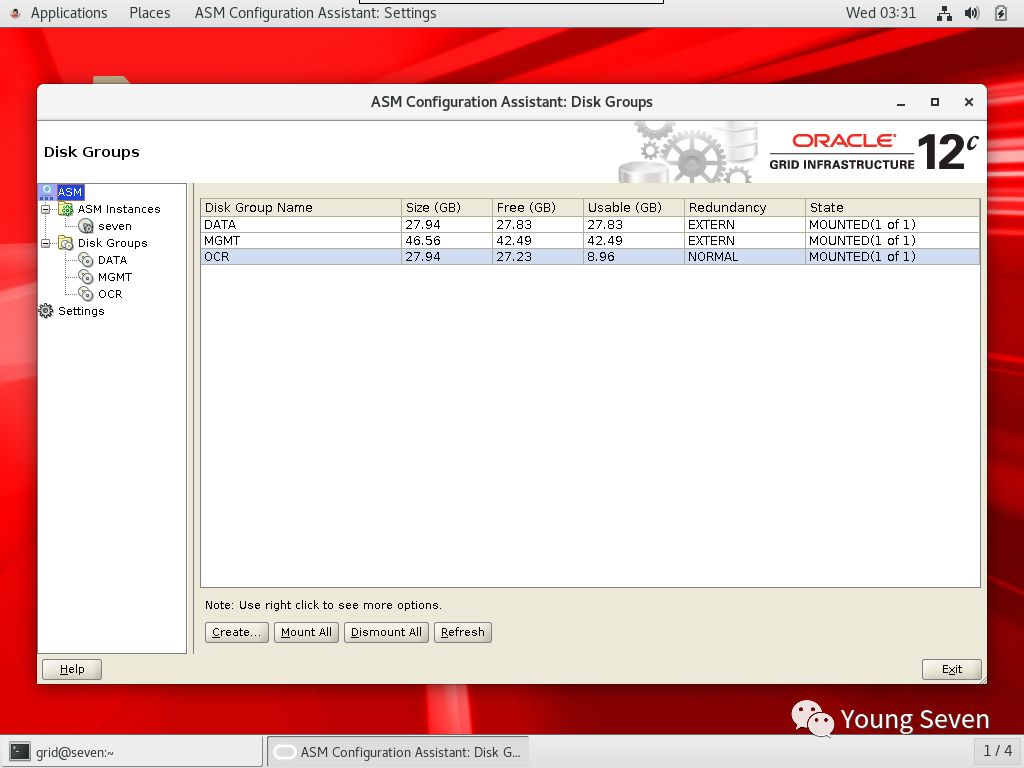Image resolution: width=1024 pixels, height=768 pixels.
Task: Switch to grid@seven terminal taskbar item
Action: 133,752
